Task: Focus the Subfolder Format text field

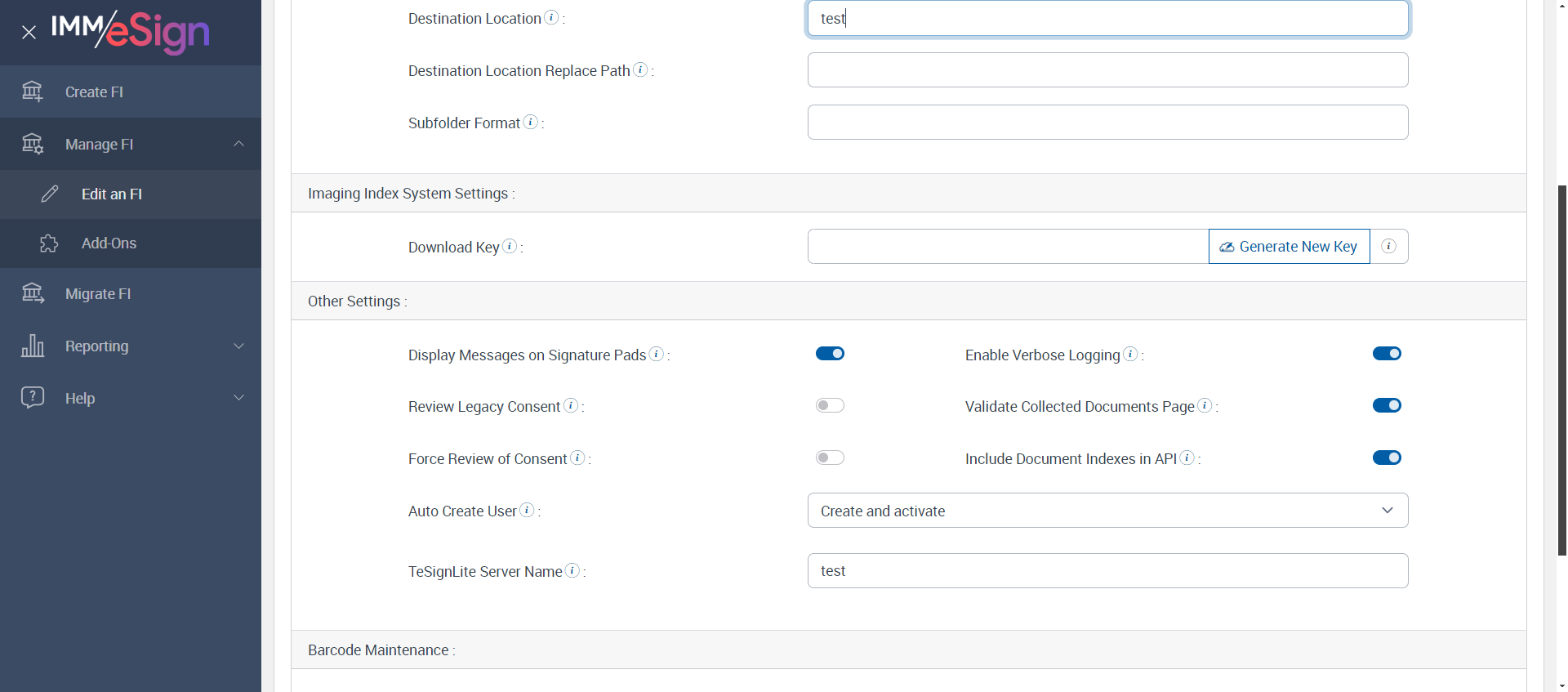Action: (x=1107, y=123)
